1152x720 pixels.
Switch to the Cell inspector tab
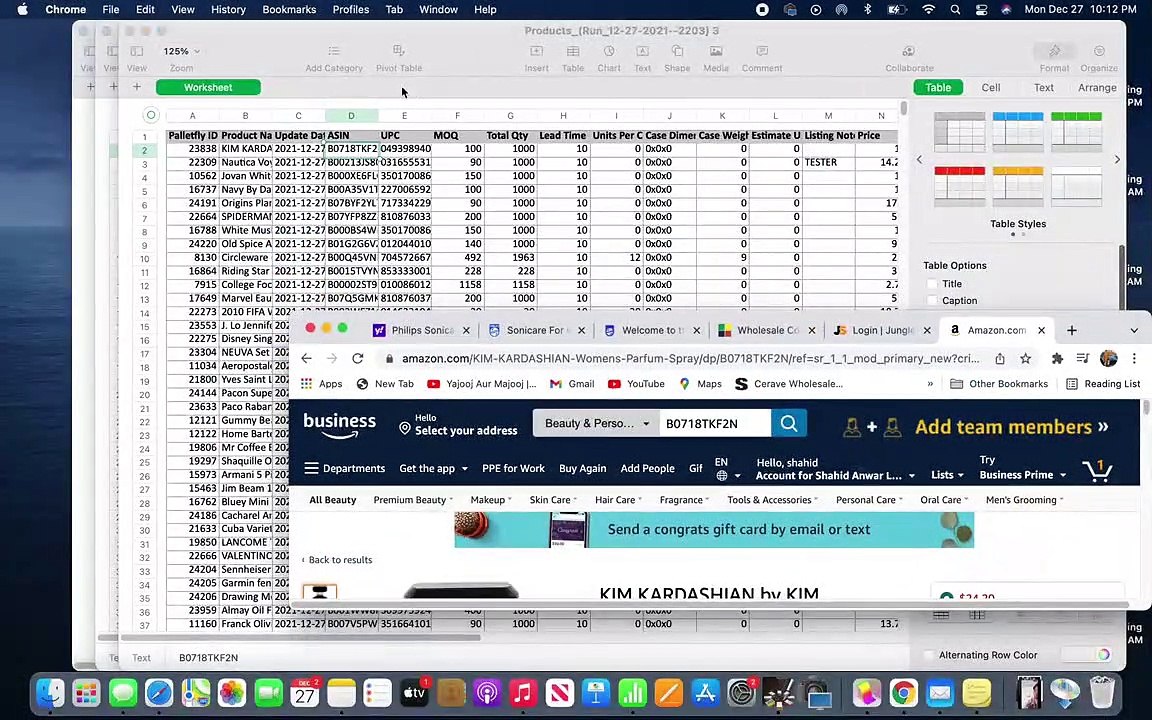coord(990,87)
